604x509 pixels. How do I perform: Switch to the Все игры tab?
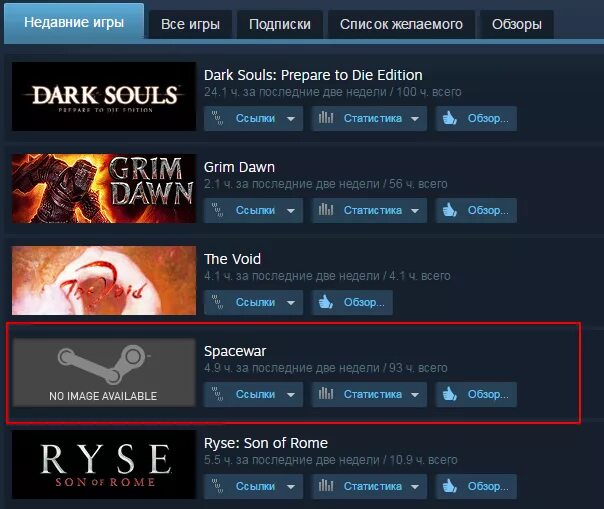[x=190, y=24]
